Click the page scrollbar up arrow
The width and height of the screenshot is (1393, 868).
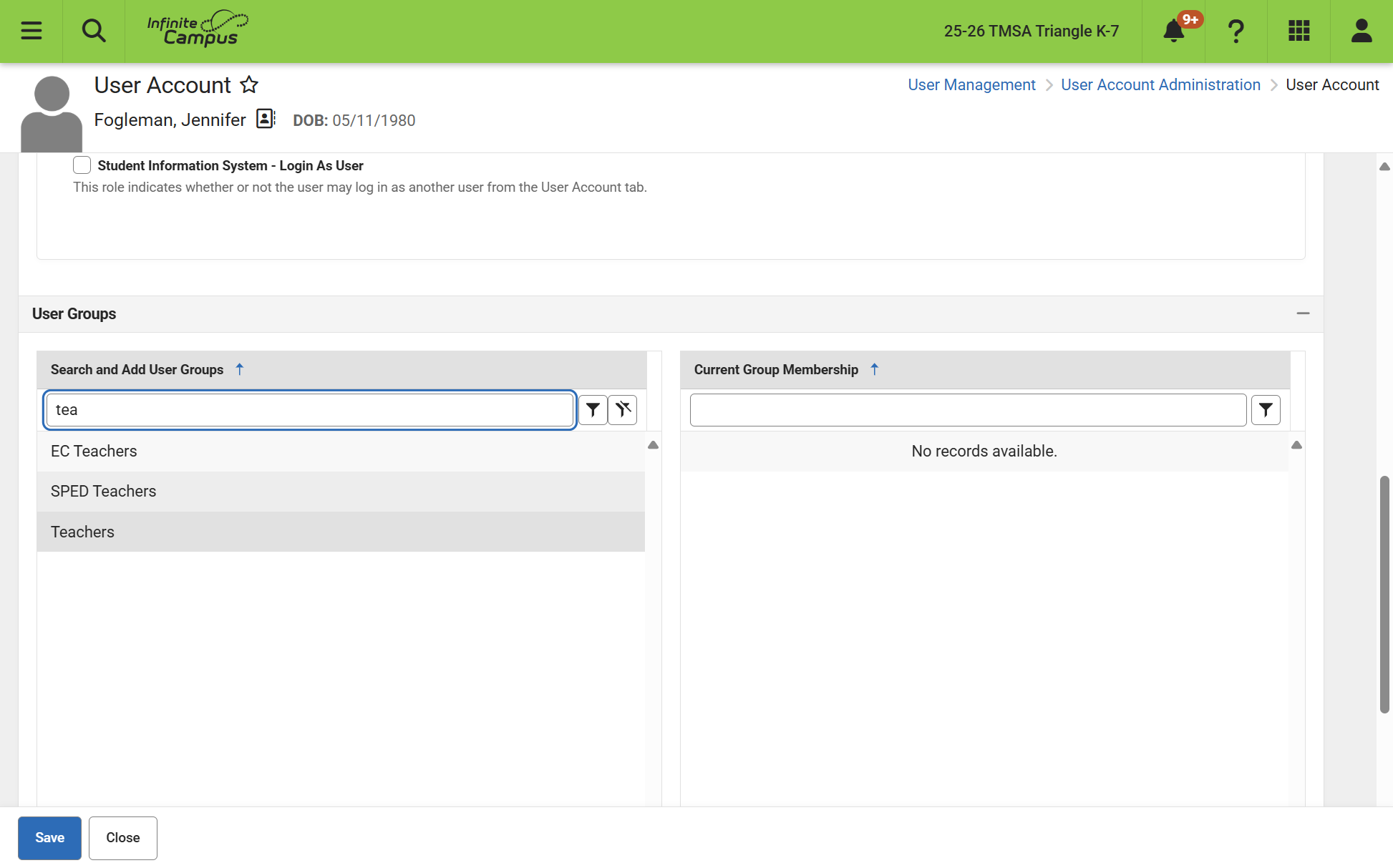point(1384,167)
